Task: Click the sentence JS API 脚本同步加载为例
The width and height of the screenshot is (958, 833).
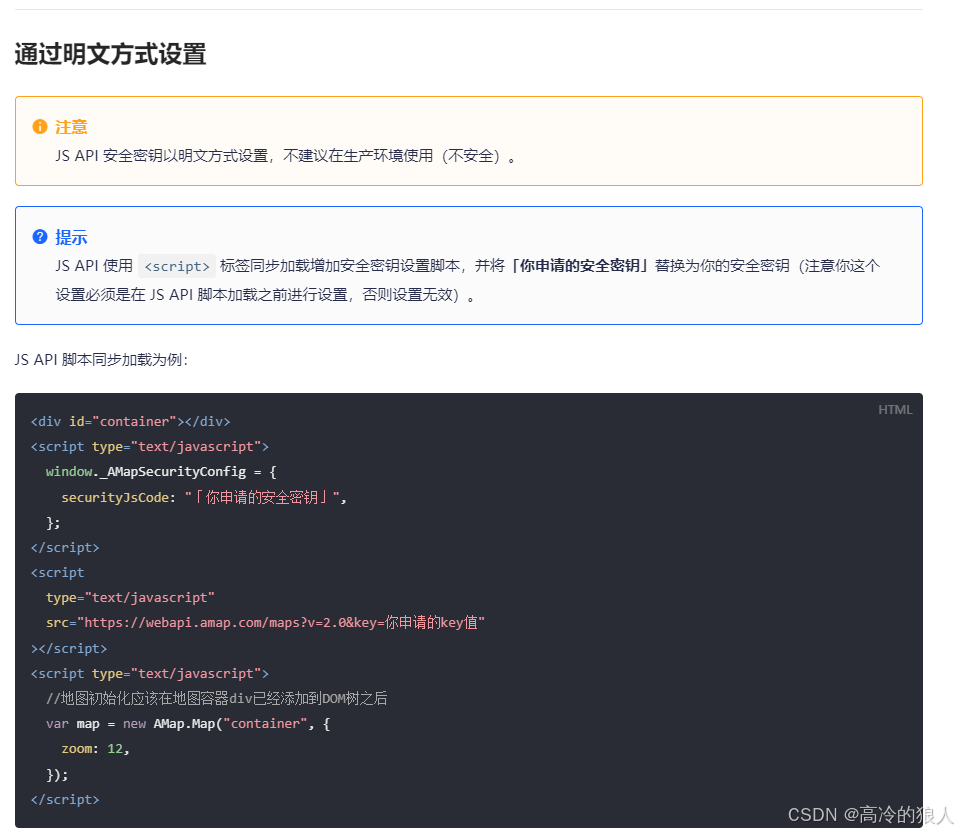Action: click(x=101, y=359)
